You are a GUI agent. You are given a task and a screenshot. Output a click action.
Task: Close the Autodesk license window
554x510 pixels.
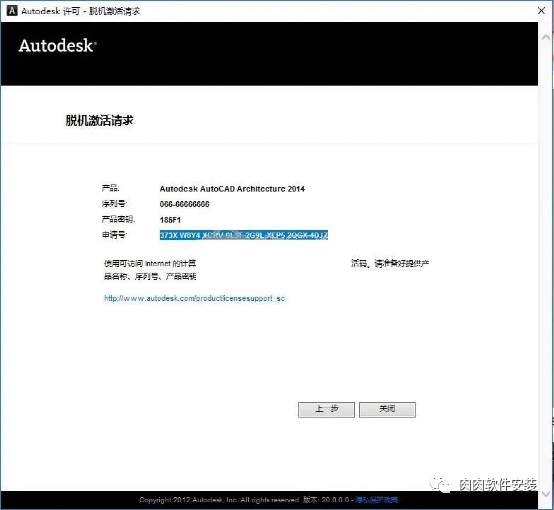541,11
